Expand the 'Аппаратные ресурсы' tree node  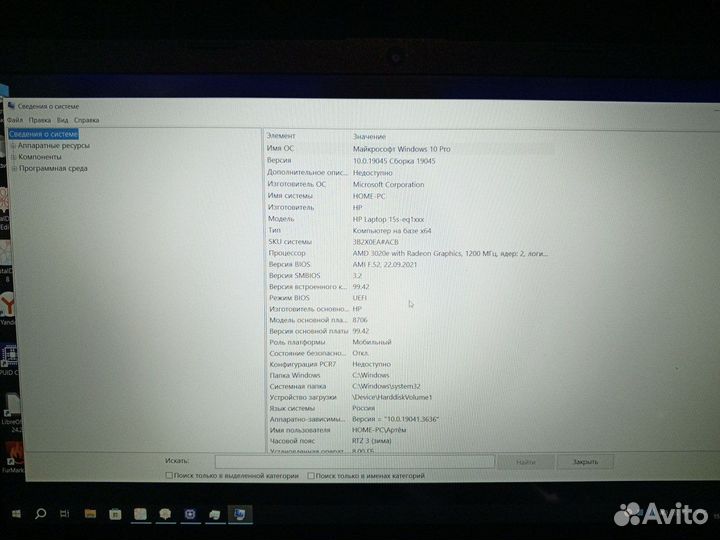click(x=13, y=146)
